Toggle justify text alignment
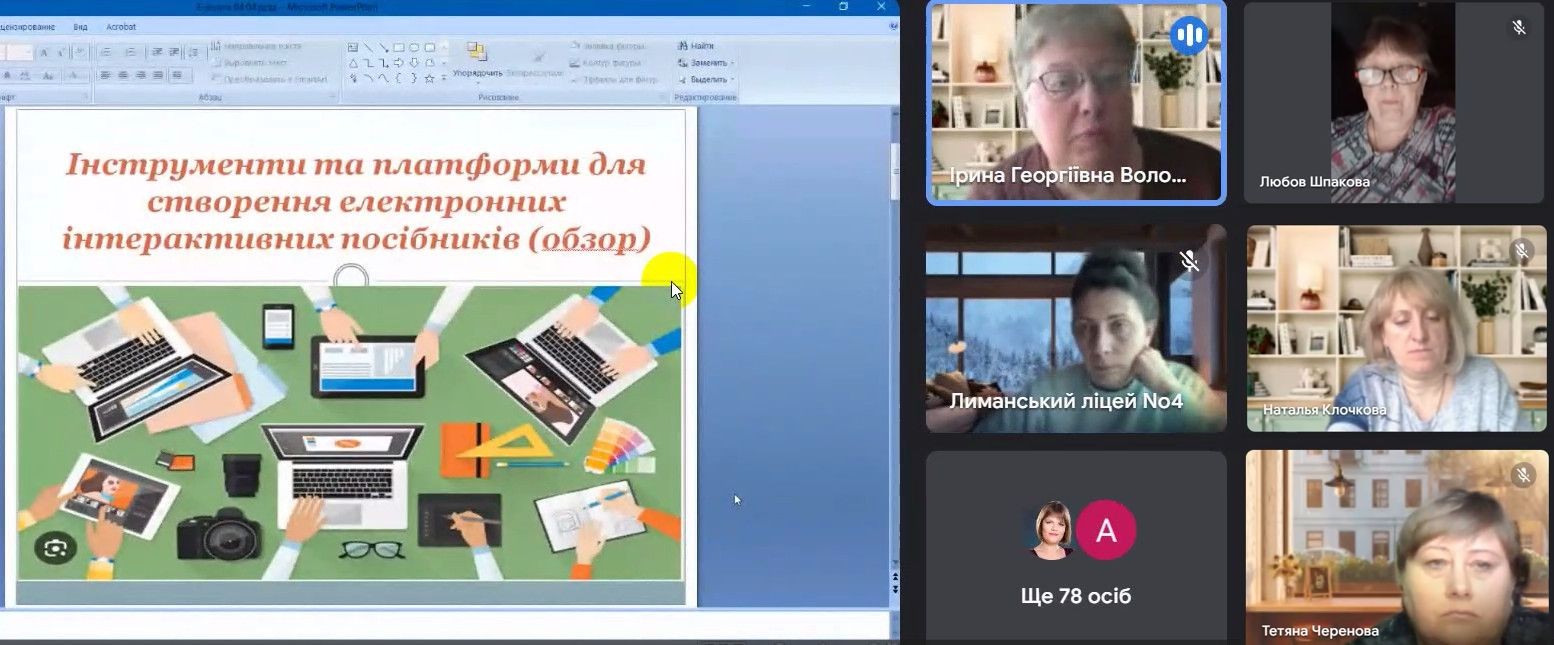This screenshot has width=1554, height=645. [158, 75]
